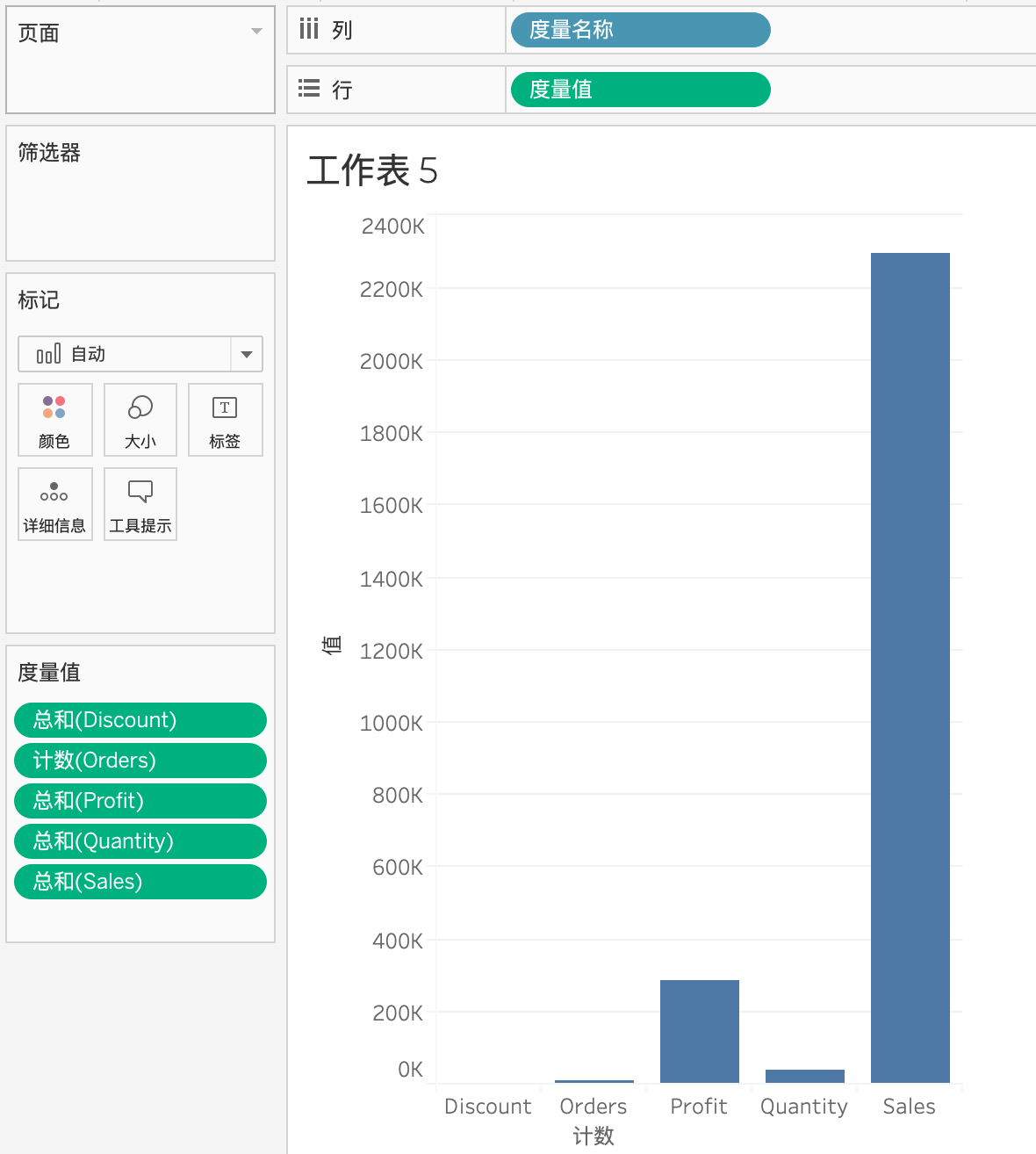Click the 总和(Profit) measure pill
This screenshot has width=1036, height=1154.
pyautogui.click(x=140, y=800)
